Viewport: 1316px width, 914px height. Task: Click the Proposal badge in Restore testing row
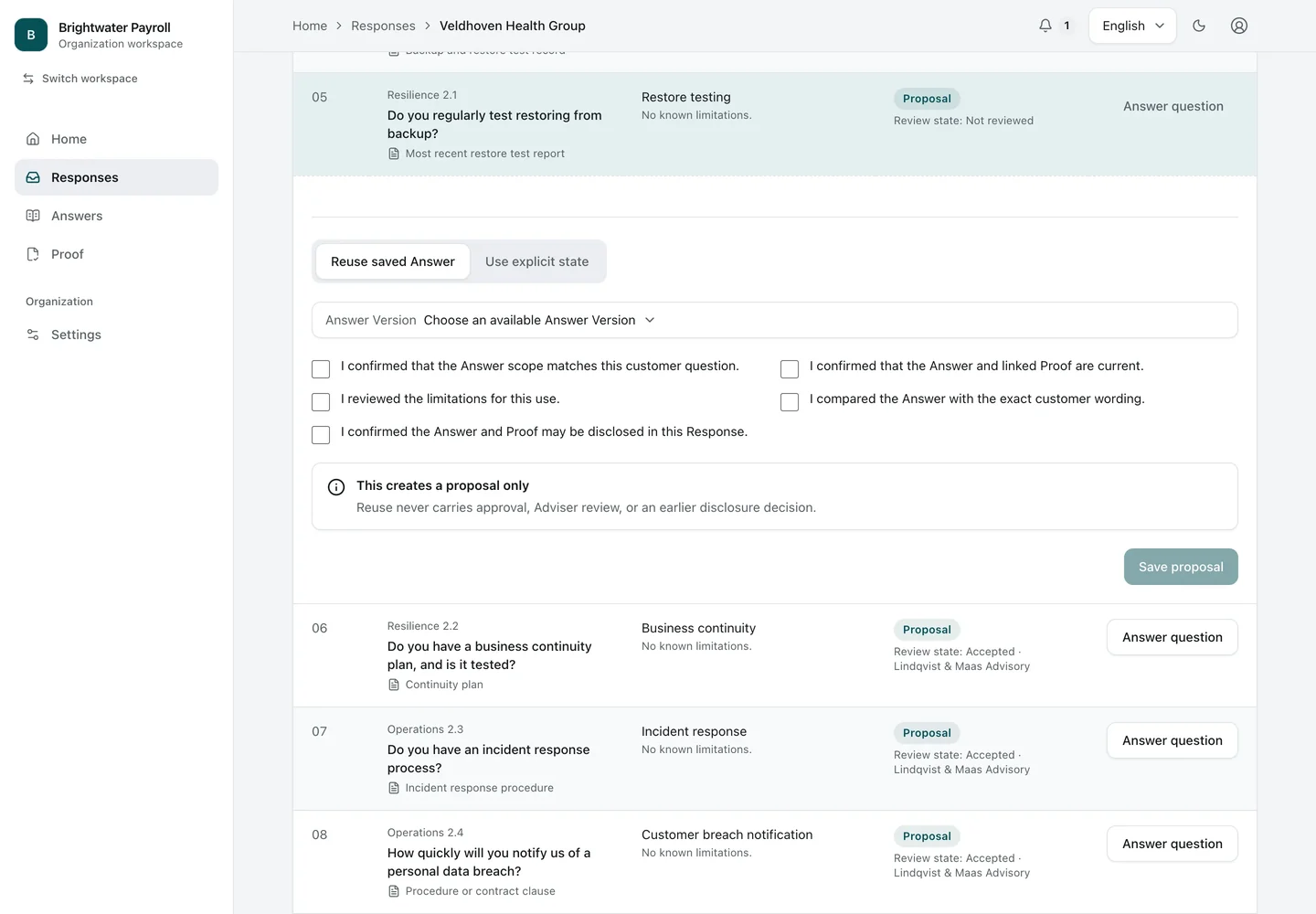coord(927,99)
